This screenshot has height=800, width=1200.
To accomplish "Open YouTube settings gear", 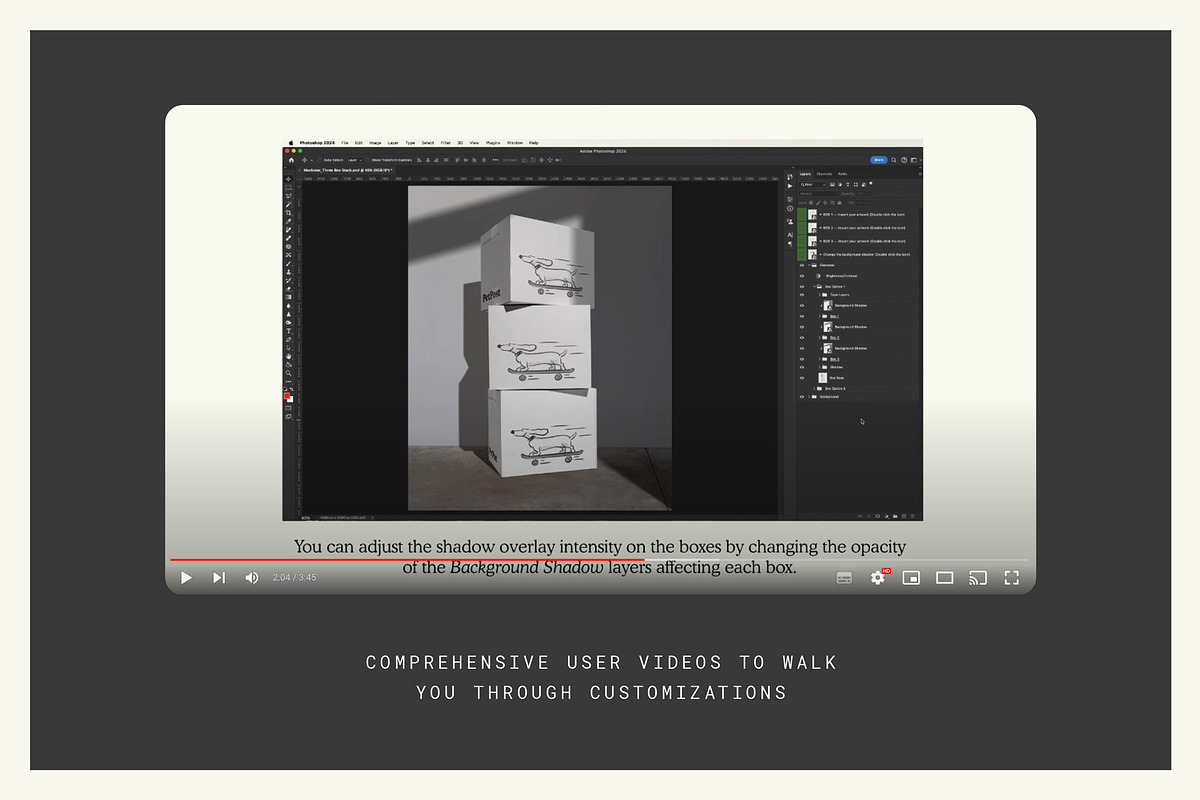I will 878,577.
